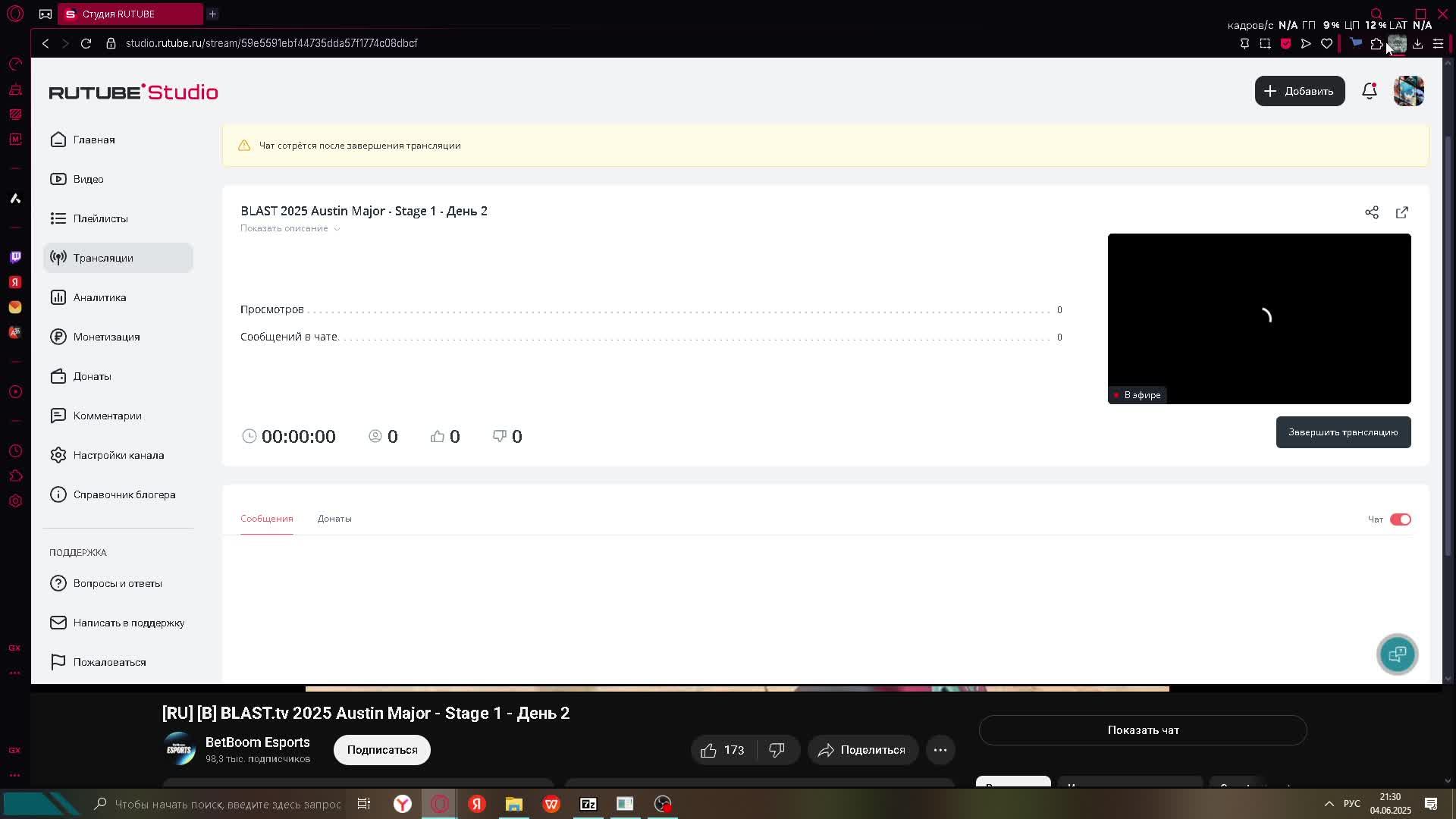
Task: Click the BetBoom Esports channel name
Action: (x=257, y=742)
